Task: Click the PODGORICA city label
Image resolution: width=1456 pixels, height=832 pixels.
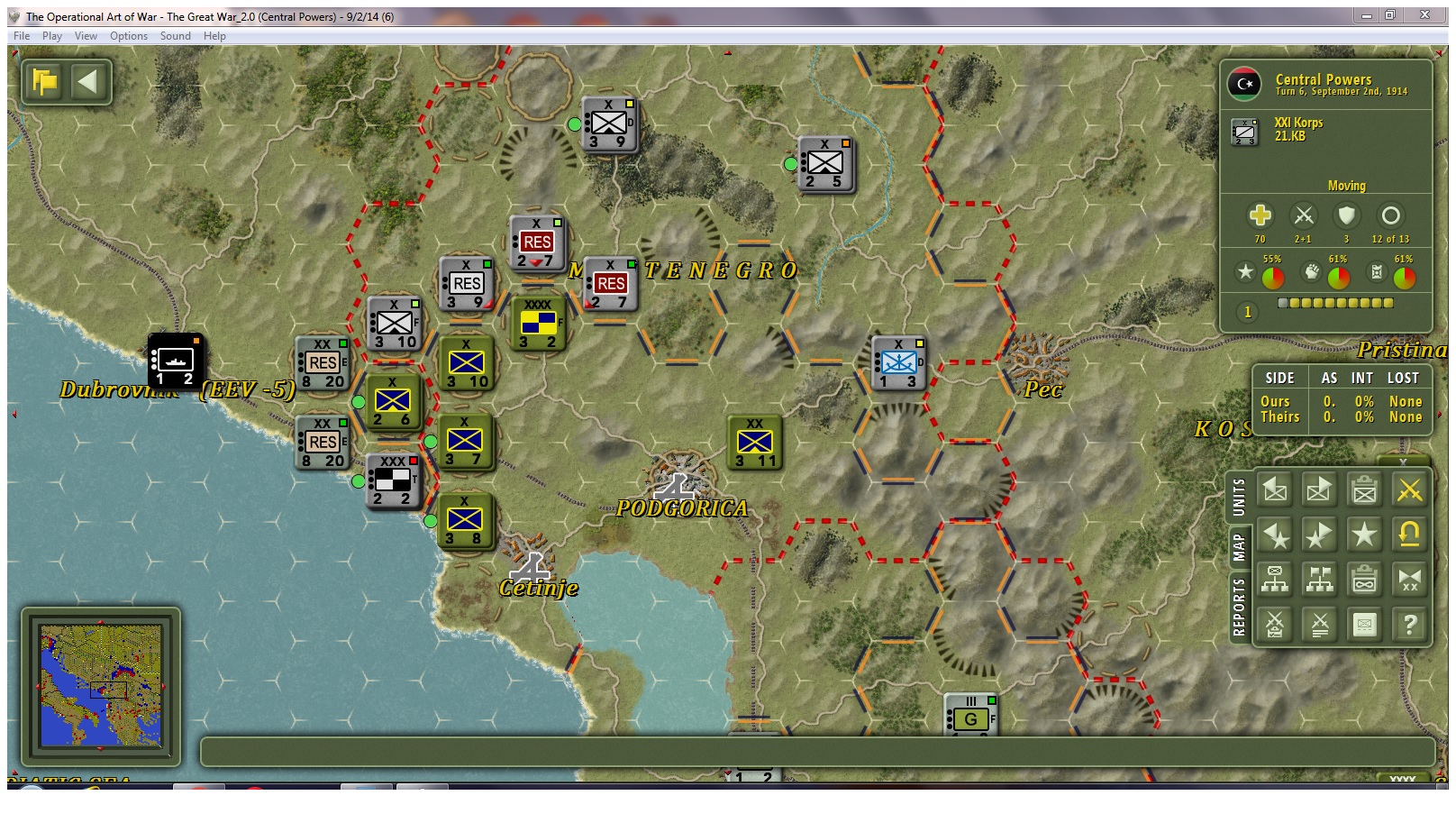Action: tap(682, 508)
